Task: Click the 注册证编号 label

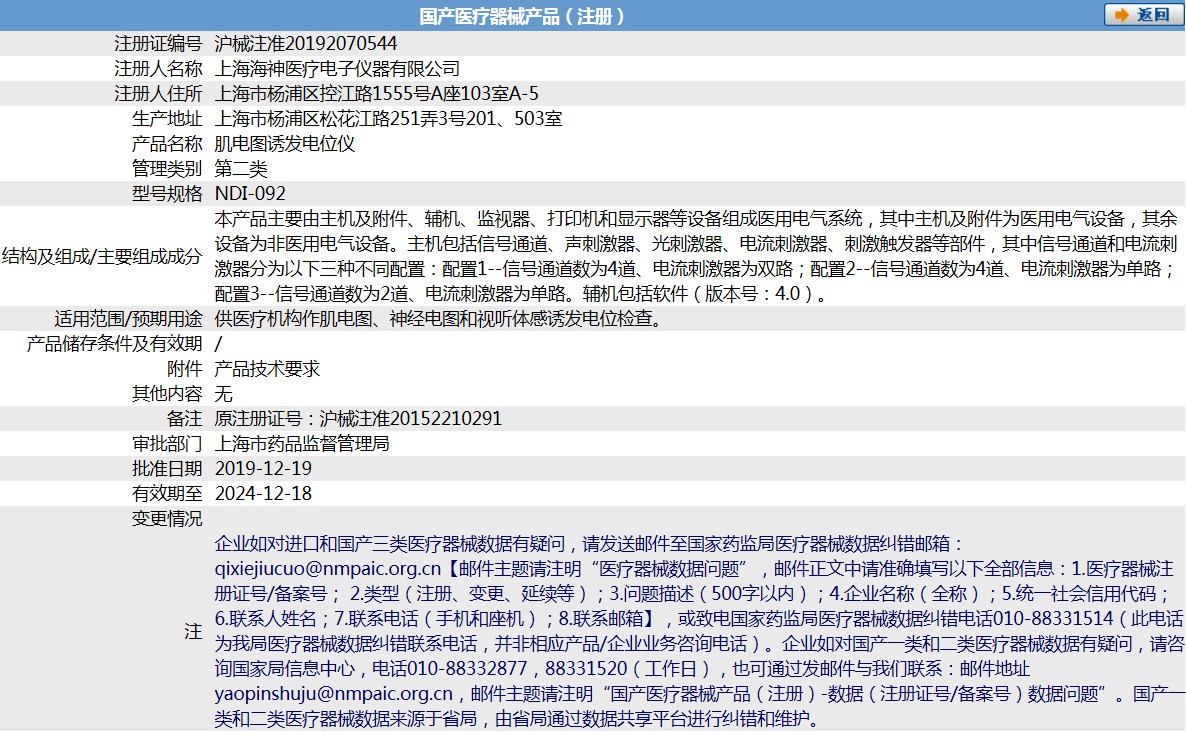Action: click(158, 44)
